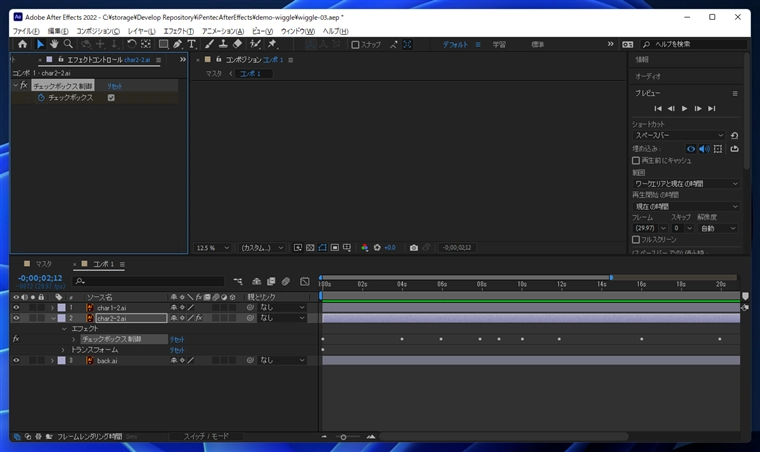Collapse the char2-2.ai layer properties
The height and width of the screenshot is (452, 760).
[53, 318]
